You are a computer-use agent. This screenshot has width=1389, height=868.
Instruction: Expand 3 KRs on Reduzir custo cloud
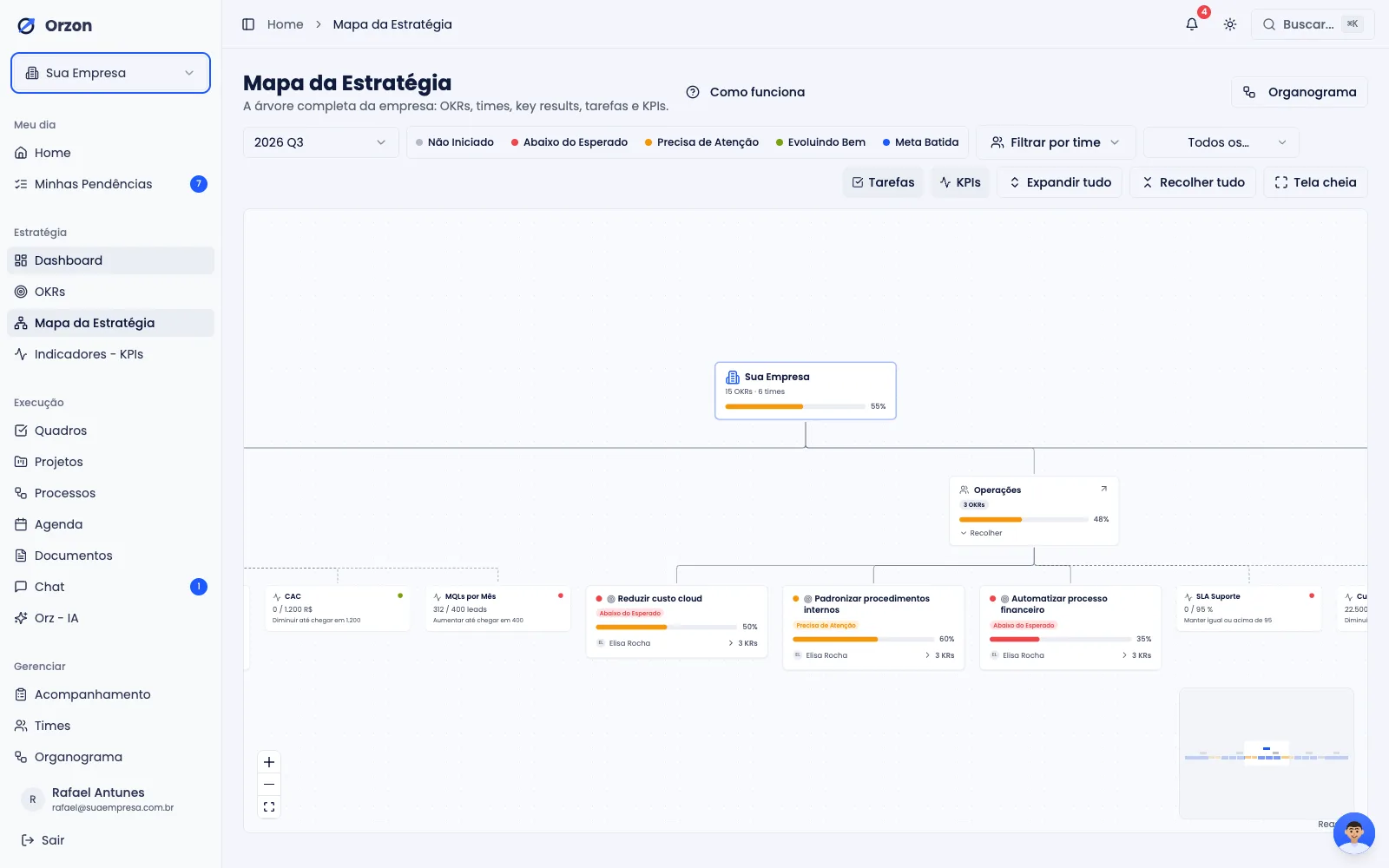pos(743,643)
